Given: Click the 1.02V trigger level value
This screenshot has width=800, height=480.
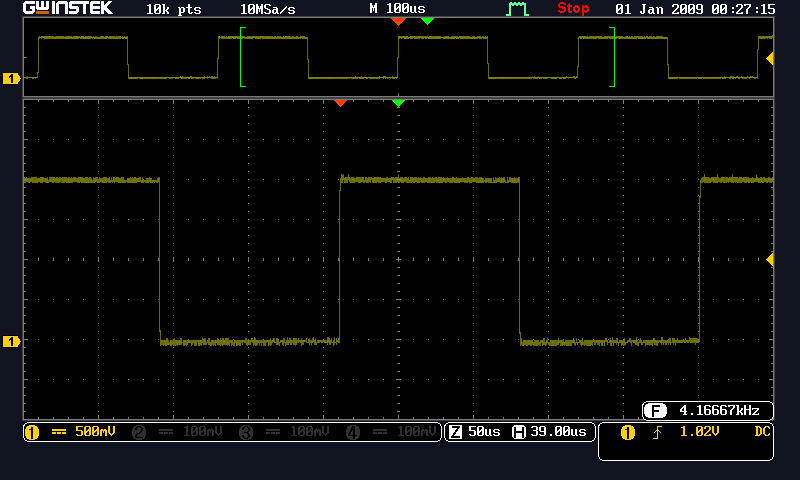Looking at the screenshot, I should [700, 432].
